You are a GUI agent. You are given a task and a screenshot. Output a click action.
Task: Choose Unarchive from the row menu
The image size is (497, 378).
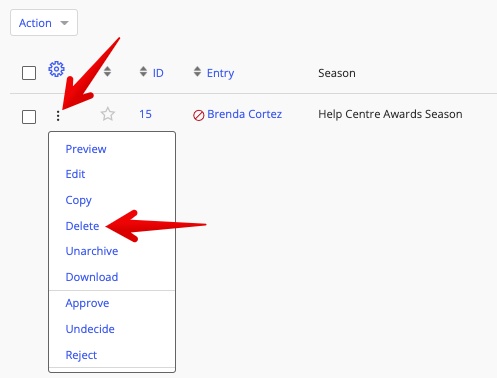pos(92,251)
